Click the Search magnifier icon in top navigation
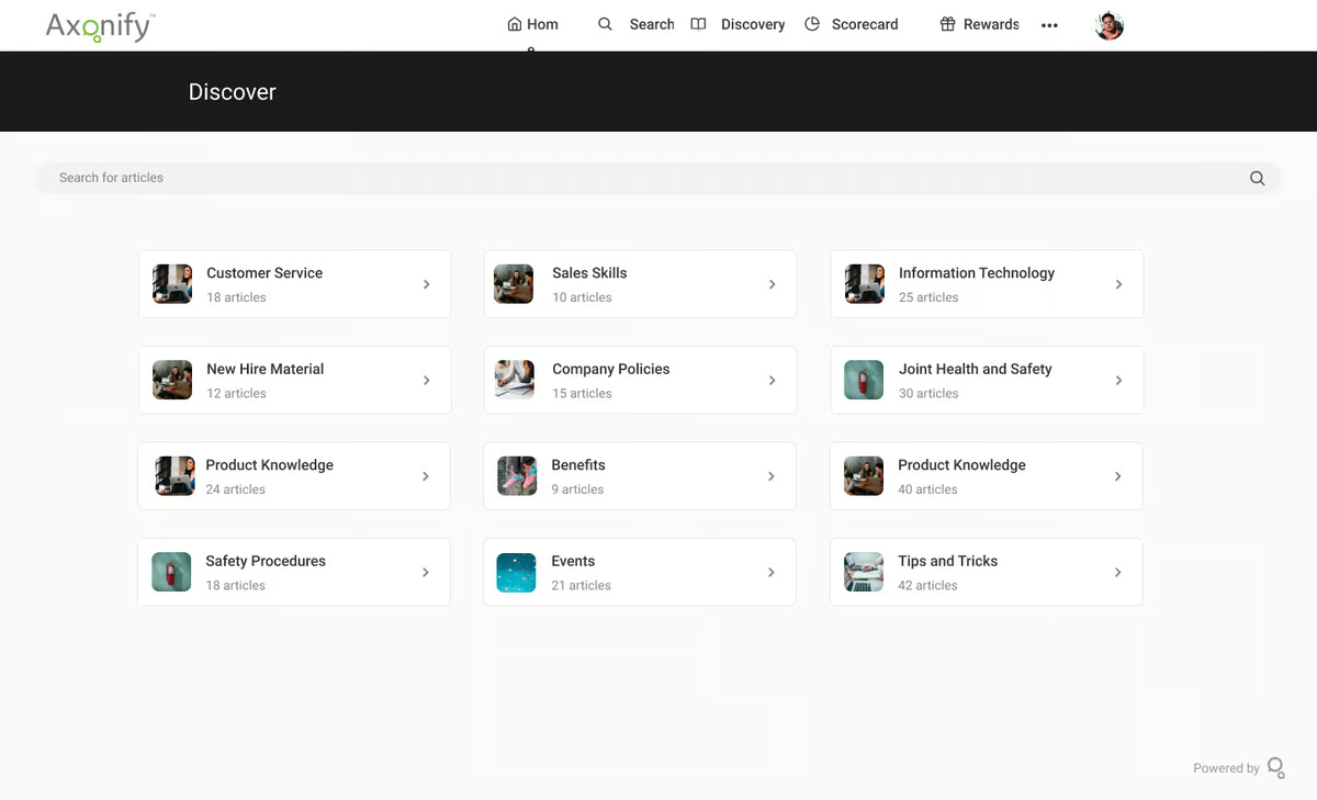The image size is (1317, 800). coord(605,24)
